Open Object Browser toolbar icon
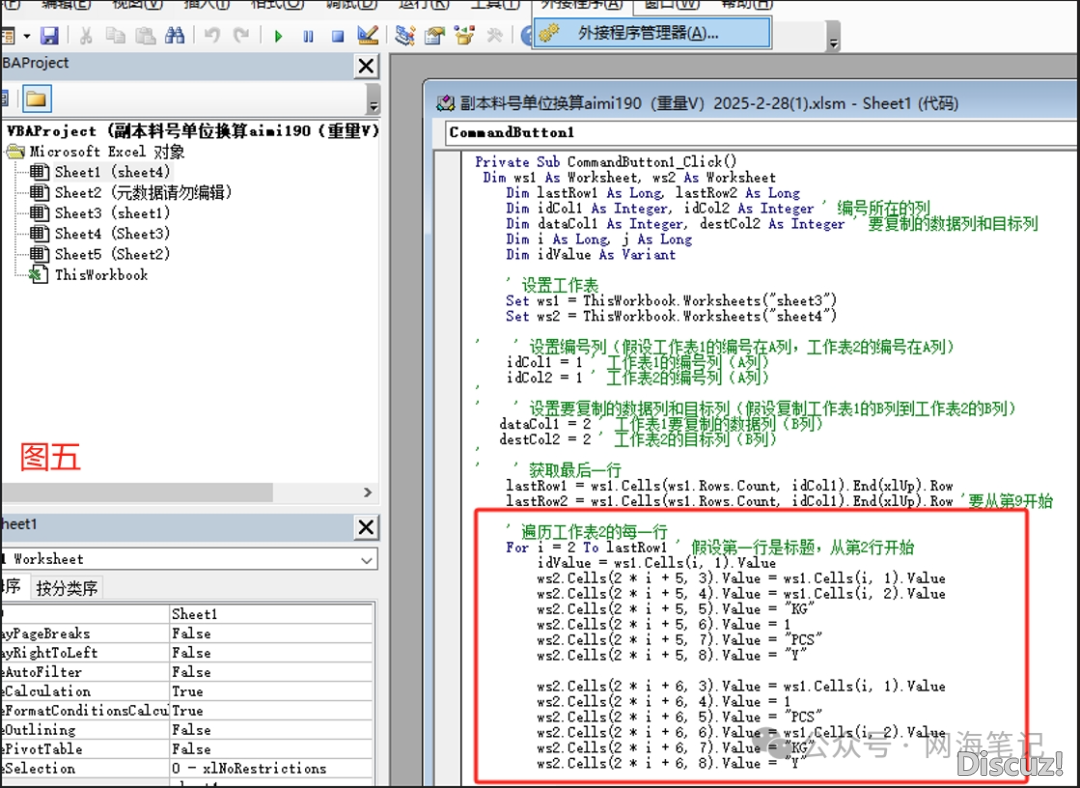 (465, 36)
